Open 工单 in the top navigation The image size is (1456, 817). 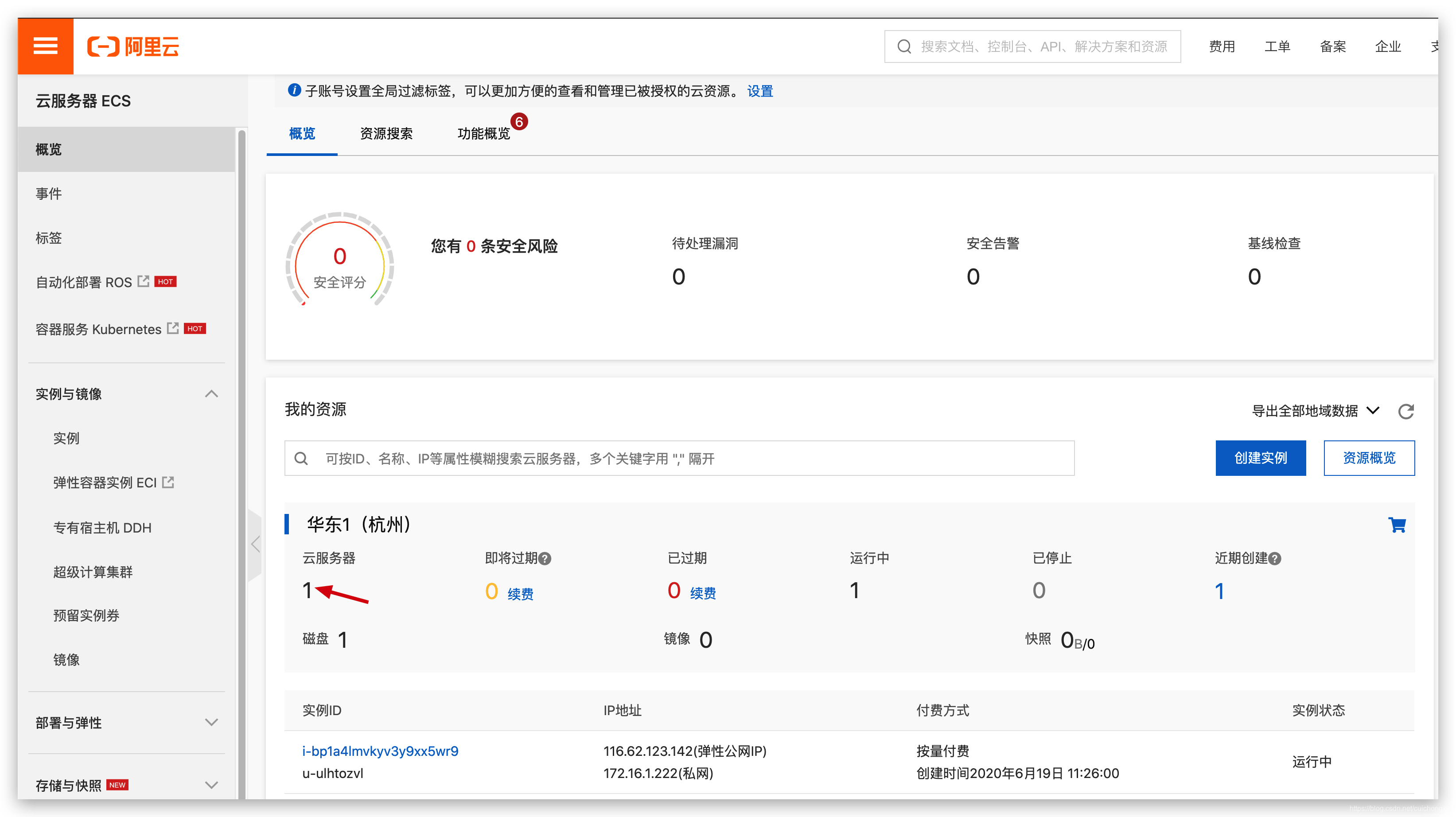coord(1277,47)
